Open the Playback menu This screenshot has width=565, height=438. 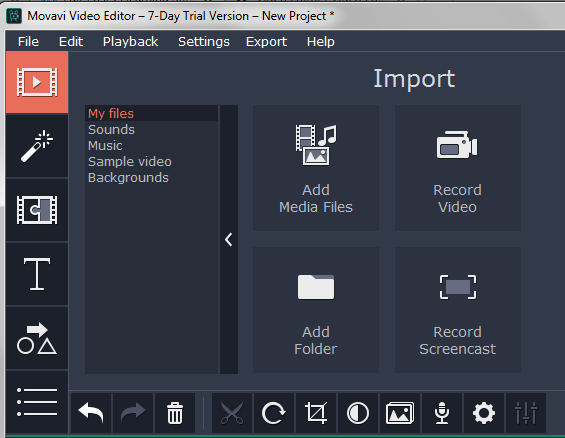(x=130, y=41)
